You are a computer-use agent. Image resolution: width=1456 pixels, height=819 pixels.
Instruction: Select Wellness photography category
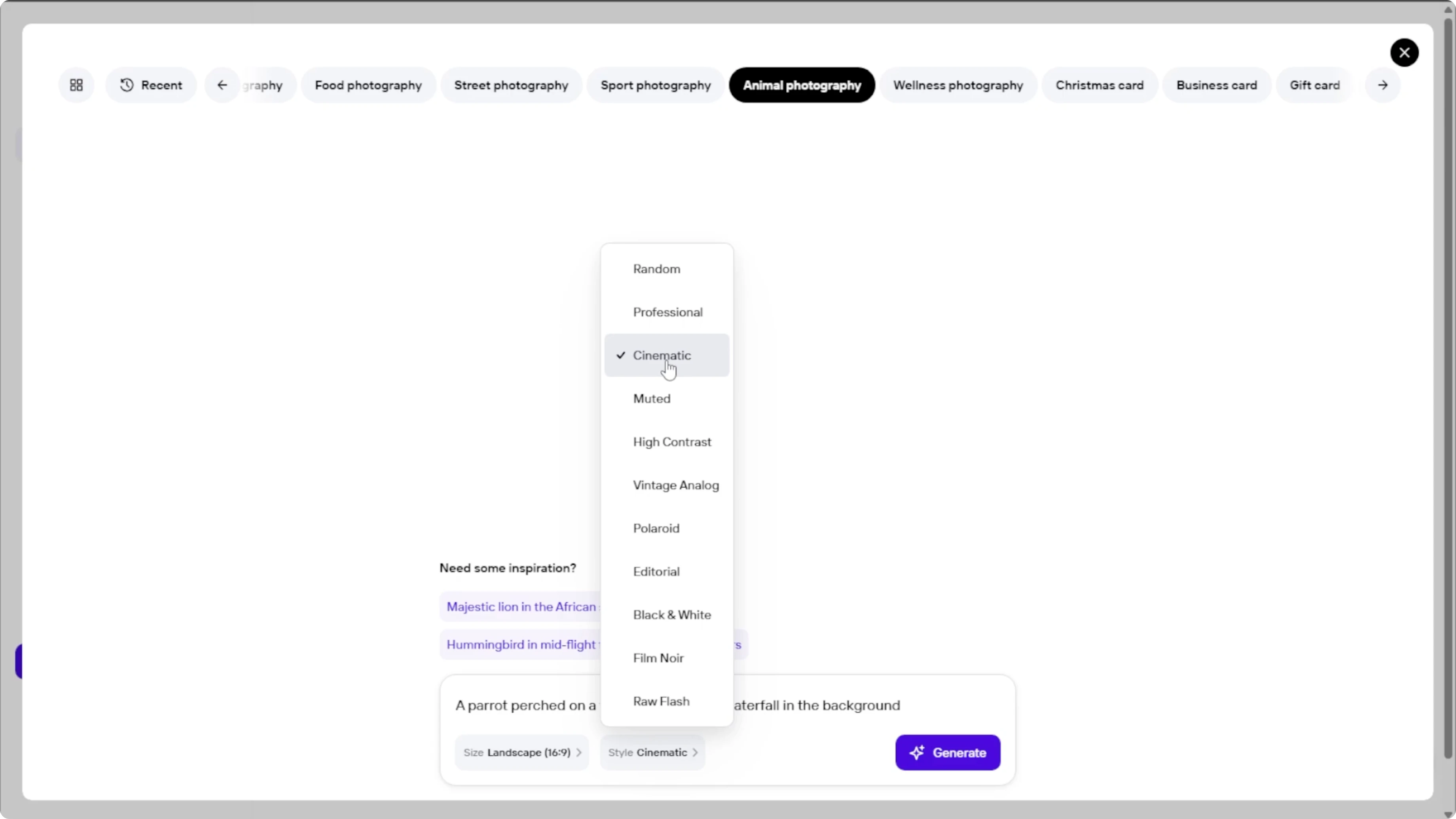pyautogui.click(x=958, y=85)
